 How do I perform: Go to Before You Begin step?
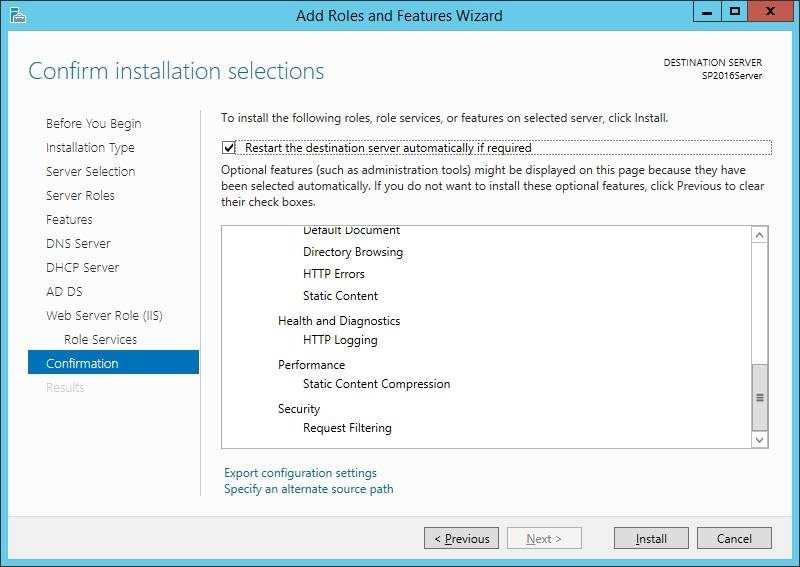tap(93, 124)
